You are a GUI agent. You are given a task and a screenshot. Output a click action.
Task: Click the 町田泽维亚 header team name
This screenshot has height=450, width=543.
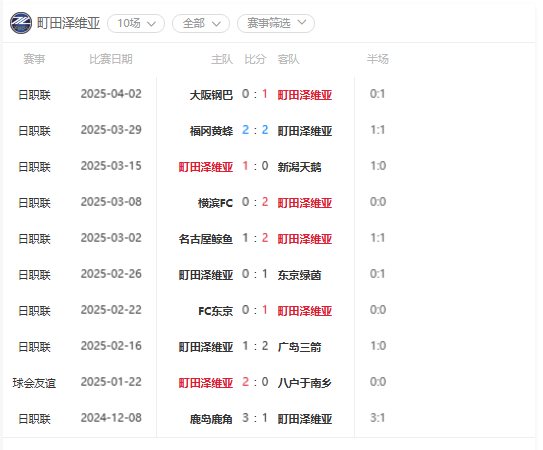pos(68,23)
